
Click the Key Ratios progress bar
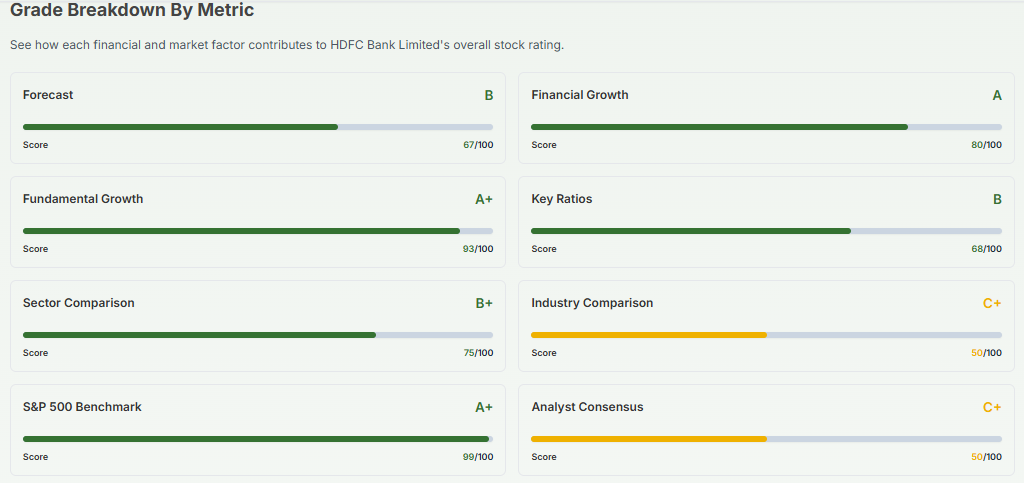(766, 231)
